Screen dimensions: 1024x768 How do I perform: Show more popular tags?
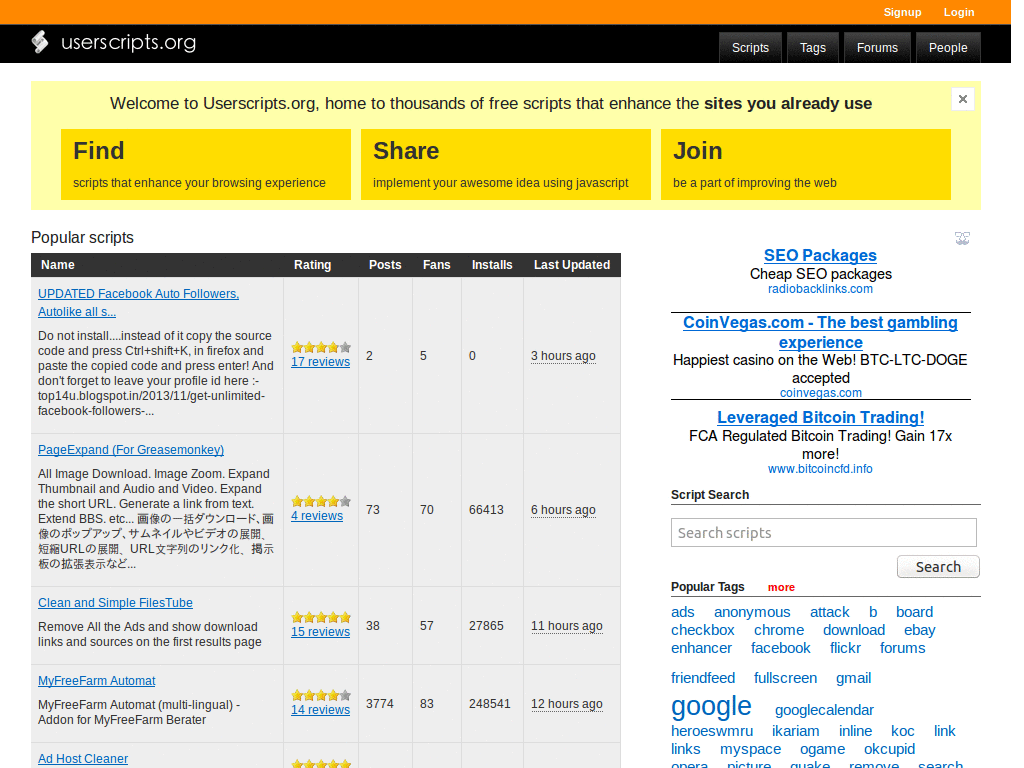point(781,587)
